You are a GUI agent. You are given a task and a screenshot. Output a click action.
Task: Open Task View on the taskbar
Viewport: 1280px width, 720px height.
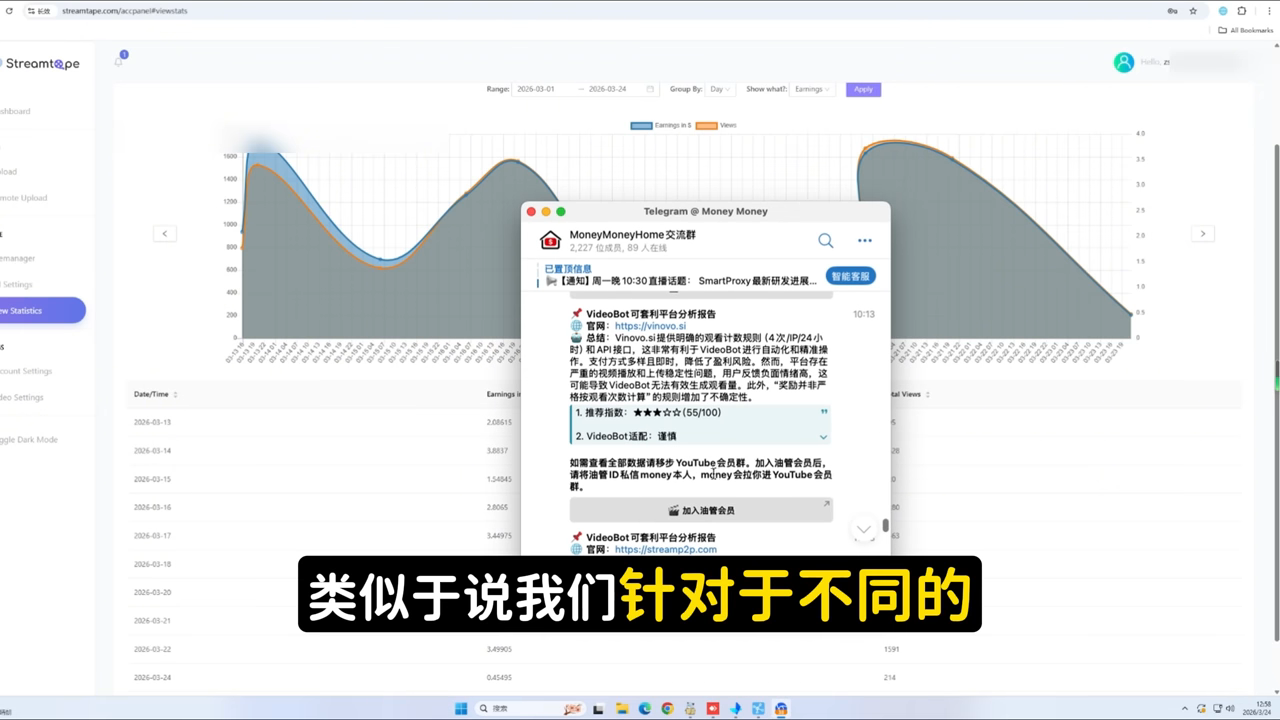(599, 708)
